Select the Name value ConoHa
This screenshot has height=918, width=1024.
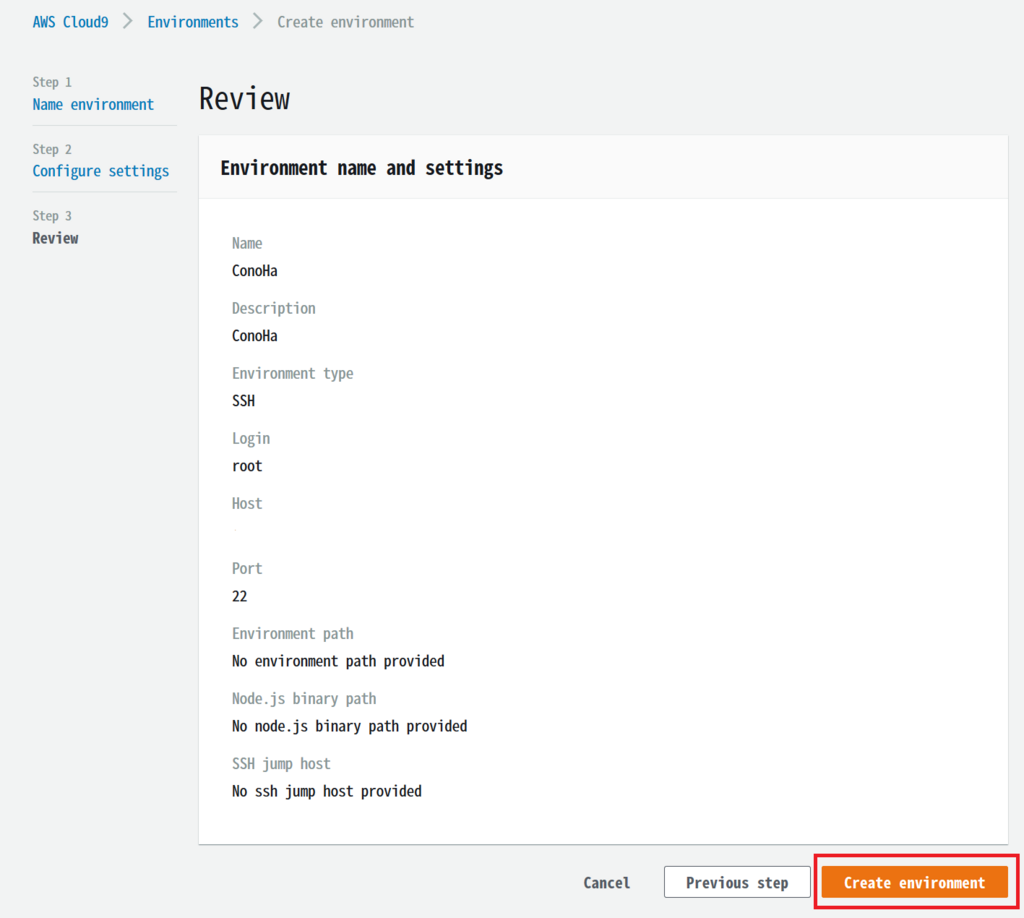pyautogui.click(x=255, y=271)
